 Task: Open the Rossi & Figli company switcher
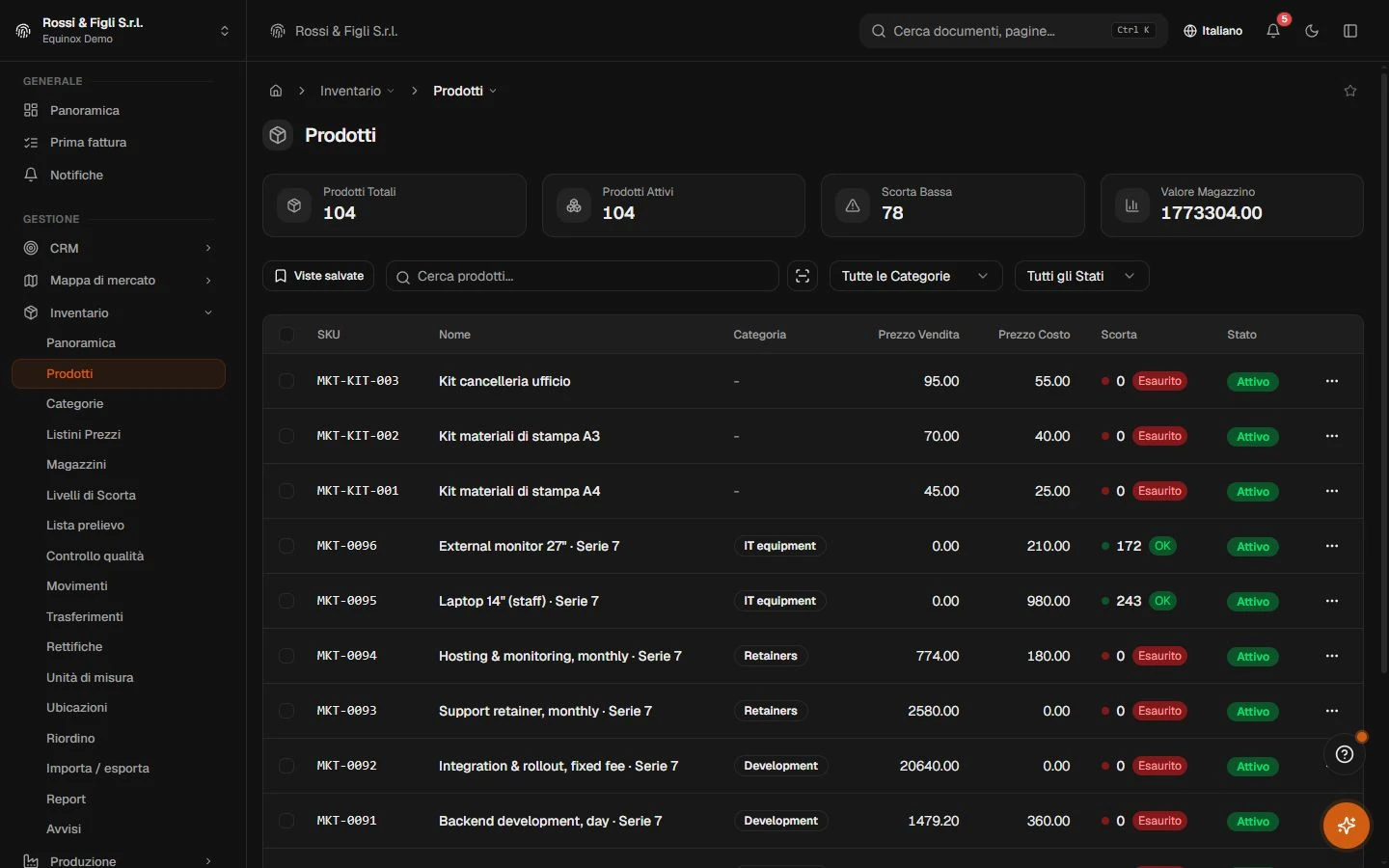tap(123, 31)
